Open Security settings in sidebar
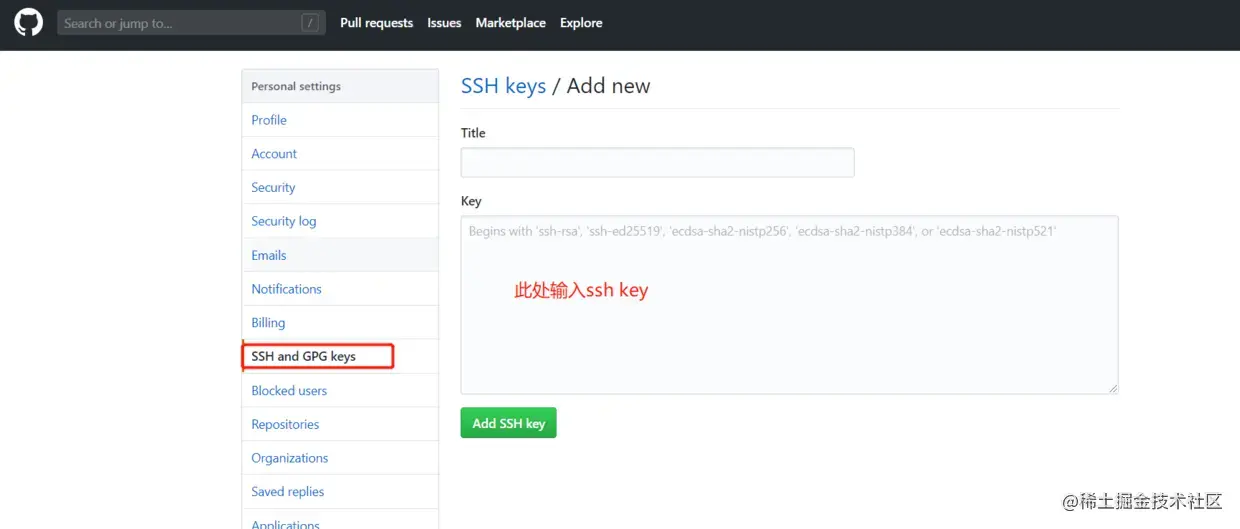 pos(340,188)
